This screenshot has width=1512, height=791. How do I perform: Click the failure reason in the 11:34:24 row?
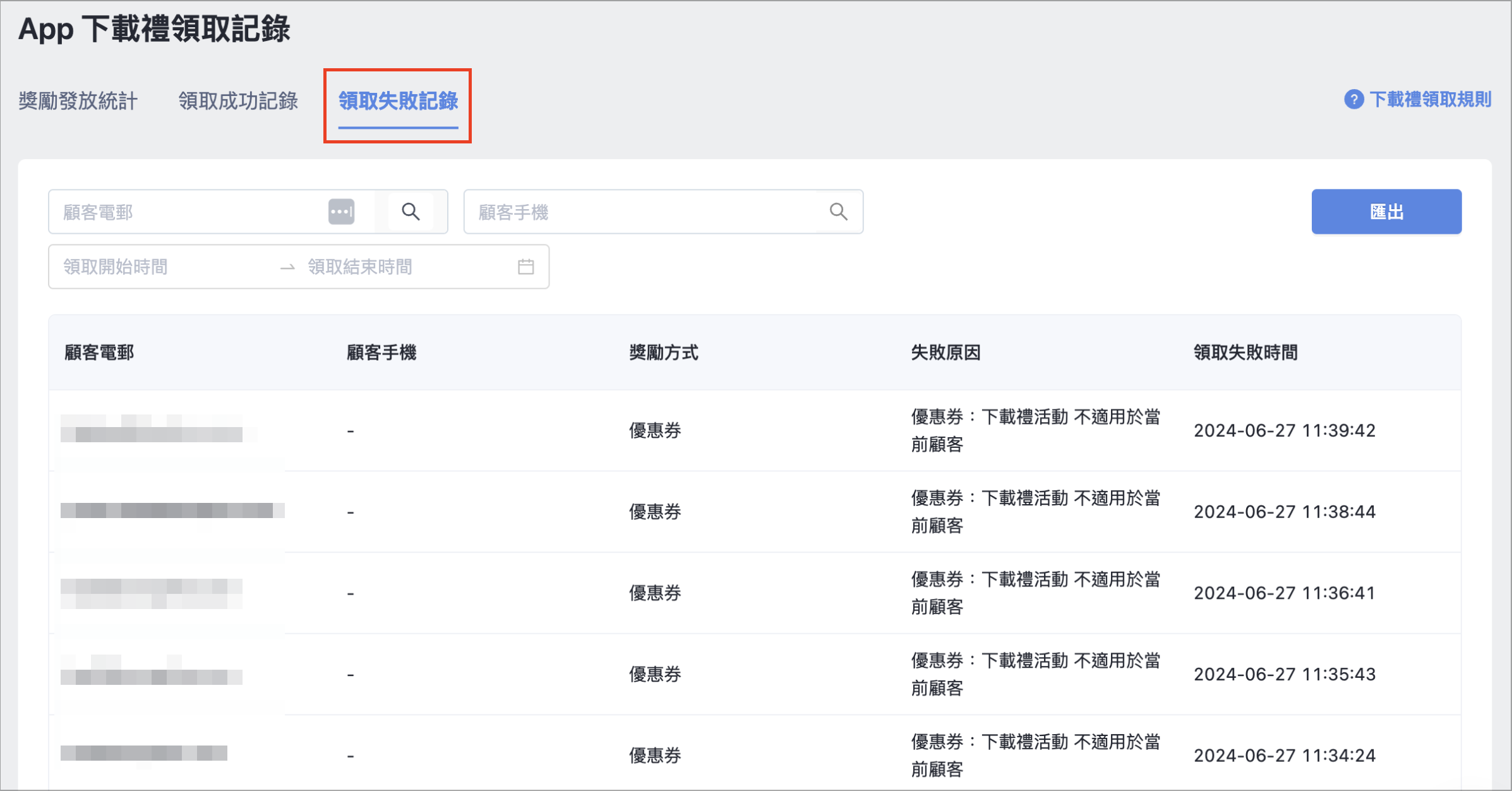click(x=1036, y=756)
